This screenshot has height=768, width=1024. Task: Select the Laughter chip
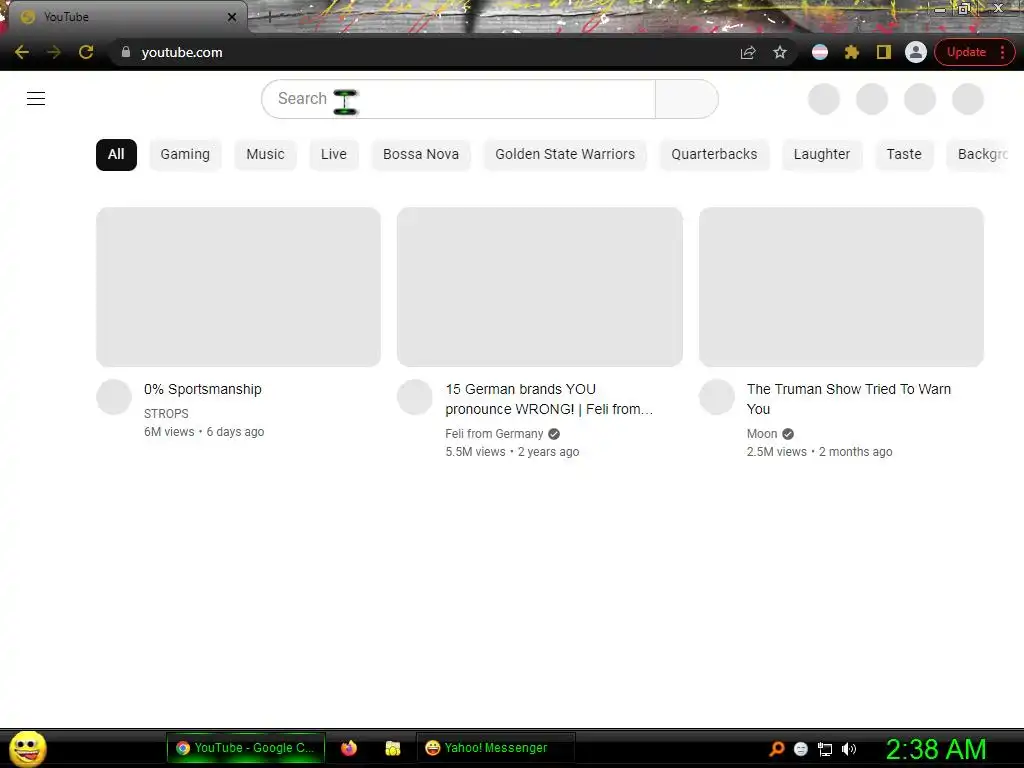[x=822, y=155]
